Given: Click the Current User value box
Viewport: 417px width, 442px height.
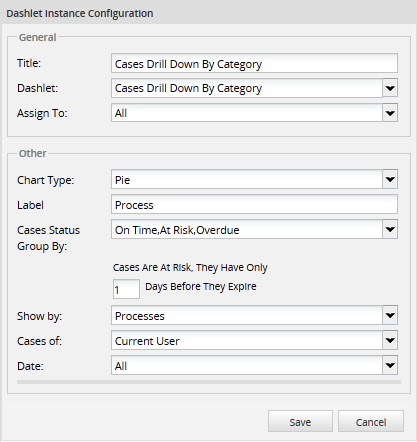Looking at the screenshot, I should (247, 340).
